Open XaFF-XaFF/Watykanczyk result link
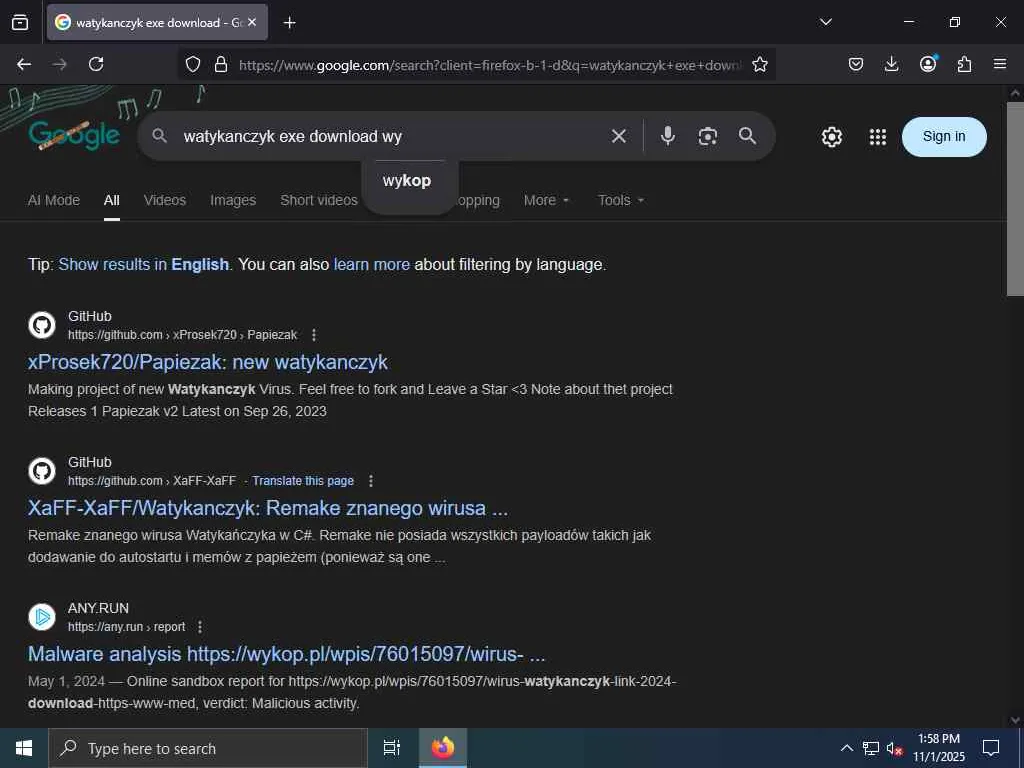The width and height of the screenshot is (1024, 768). click(268, 509)
